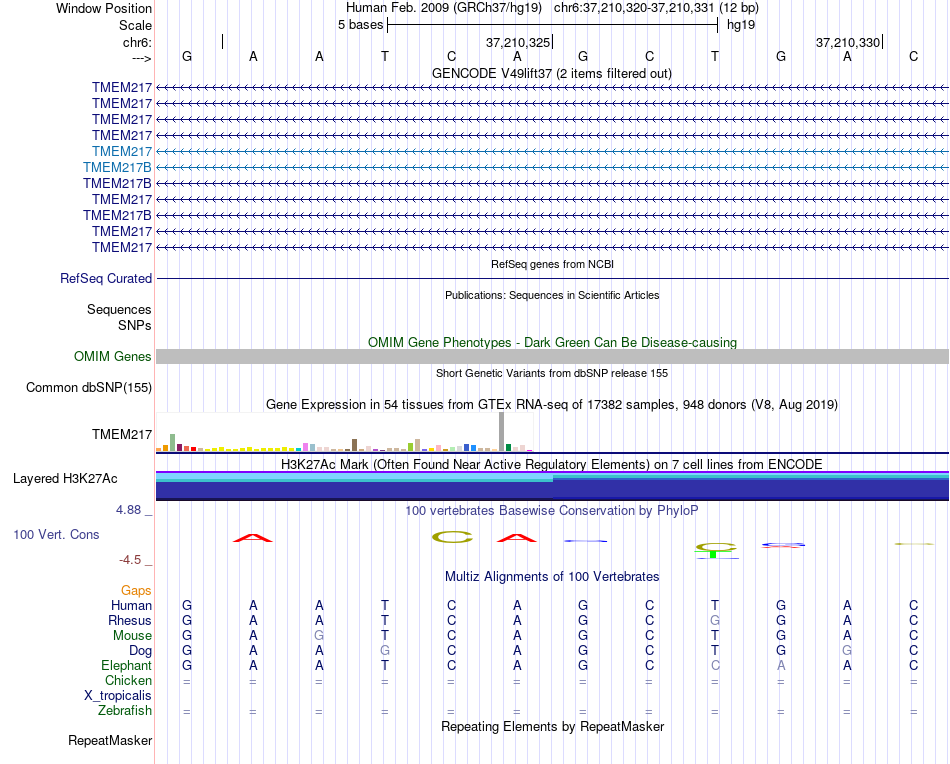Click the grey mismatch G in Rhesus row

point(715,620)
